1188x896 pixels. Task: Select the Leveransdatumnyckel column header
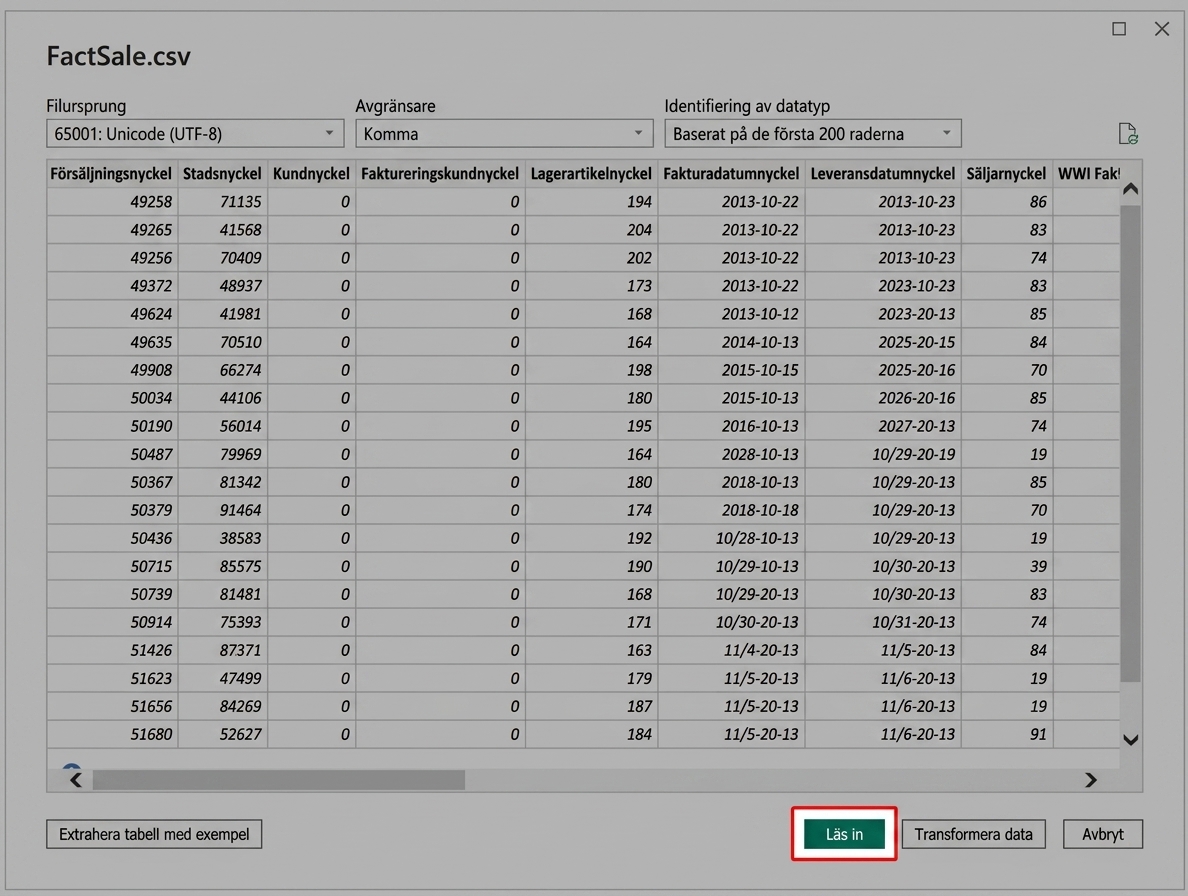tap(883, 173)
